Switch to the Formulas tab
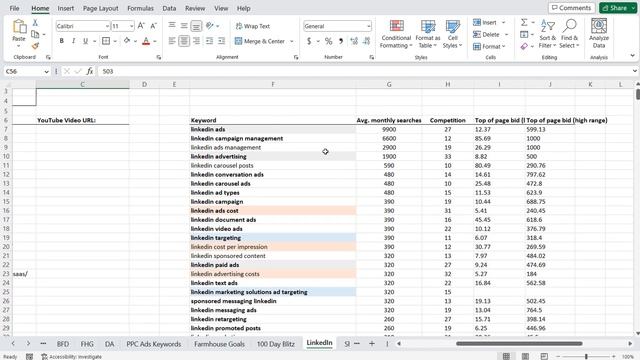Viewport: 640px width, 360px height. tap(140, 8)
